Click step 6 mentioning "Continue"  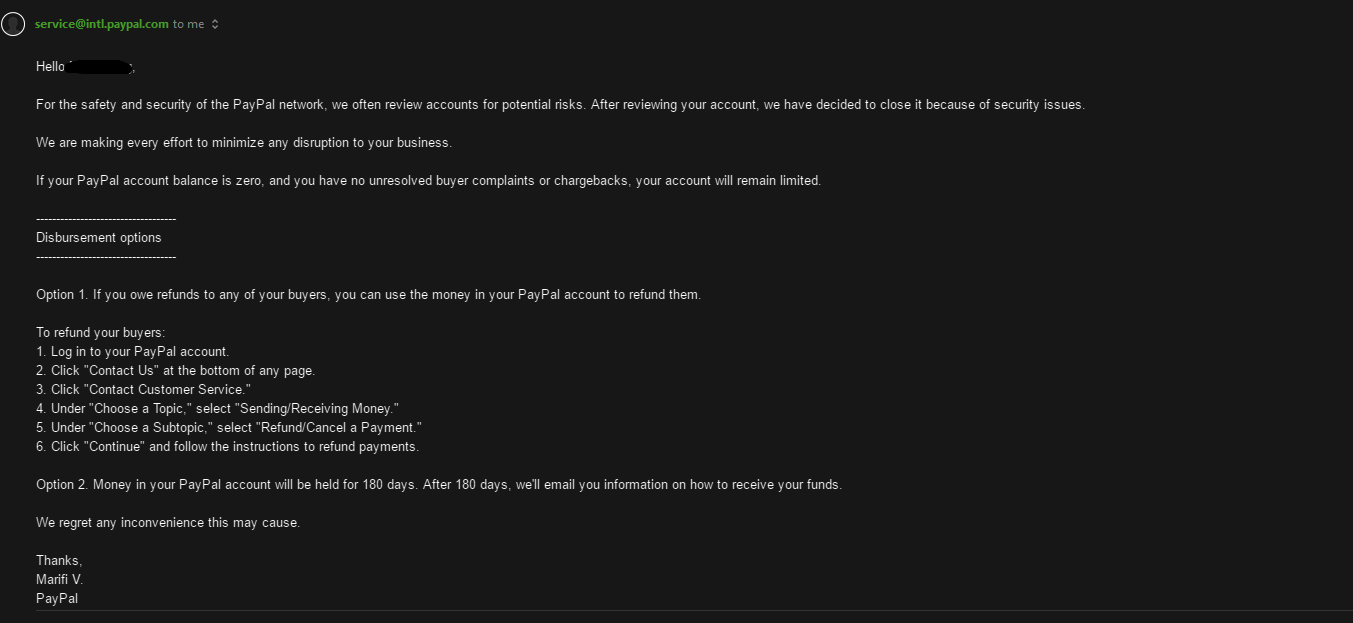click(227, 447)
